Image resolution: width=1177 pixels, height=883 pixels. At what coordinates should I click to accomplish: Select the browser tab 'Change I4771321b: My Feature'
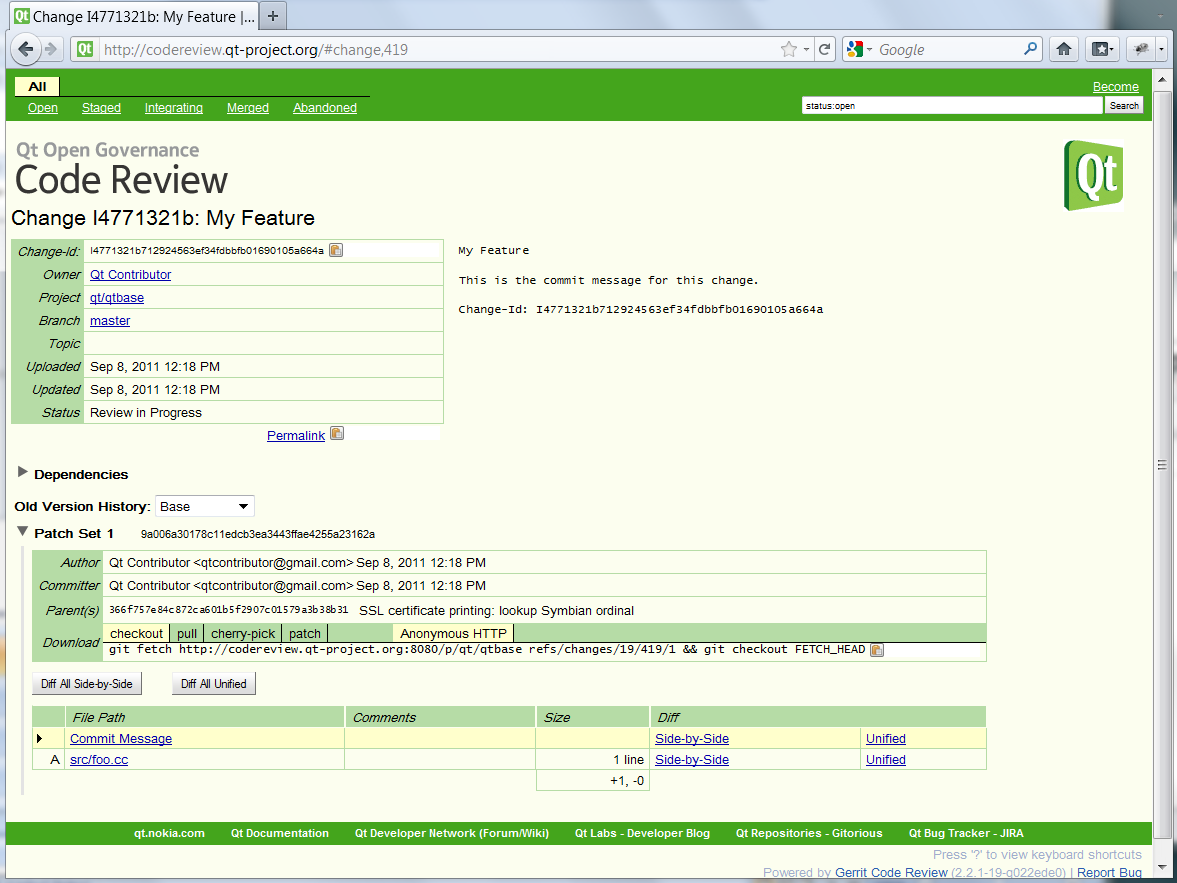point(135,16)
